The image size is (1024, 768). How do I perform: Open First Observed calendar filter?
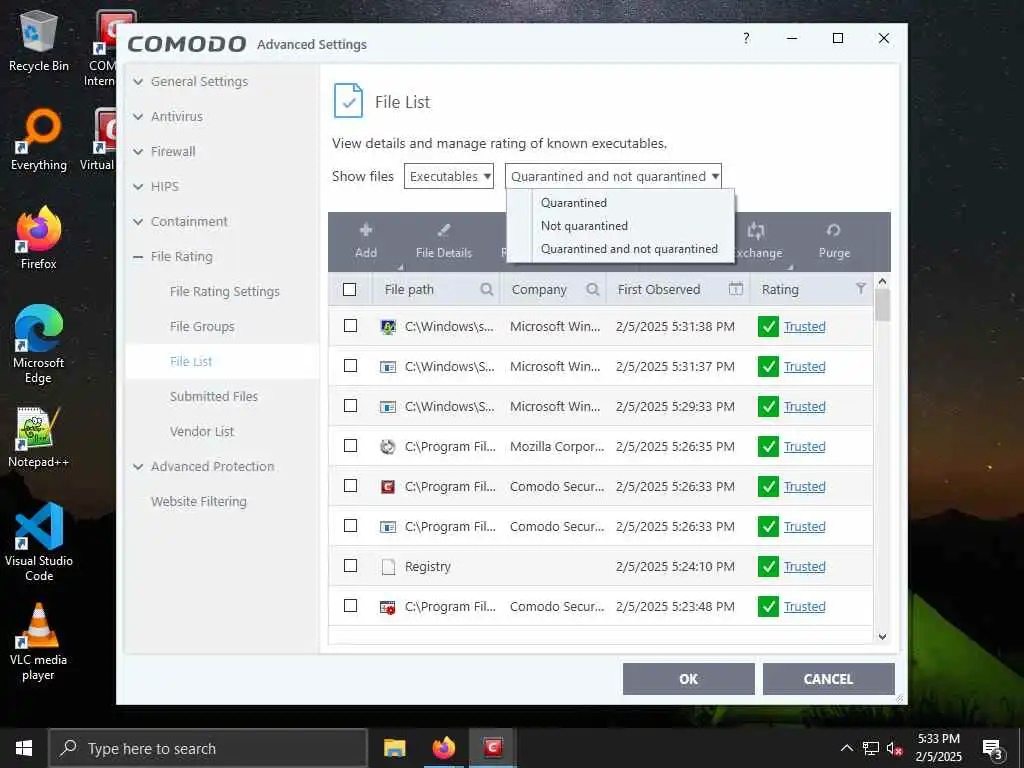coord(736,289)
